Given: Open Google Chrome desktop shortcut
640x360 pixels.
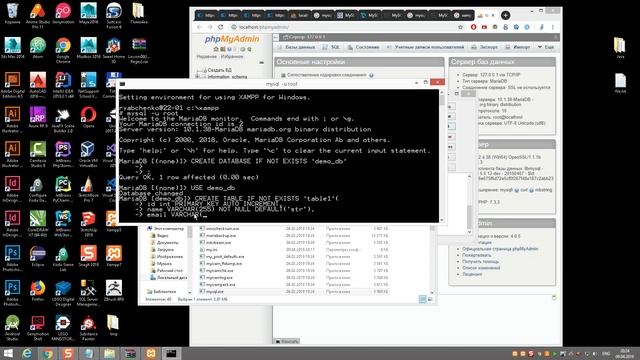Looking at the screenshot, I should pyautogui.click(x=63, y=50).
